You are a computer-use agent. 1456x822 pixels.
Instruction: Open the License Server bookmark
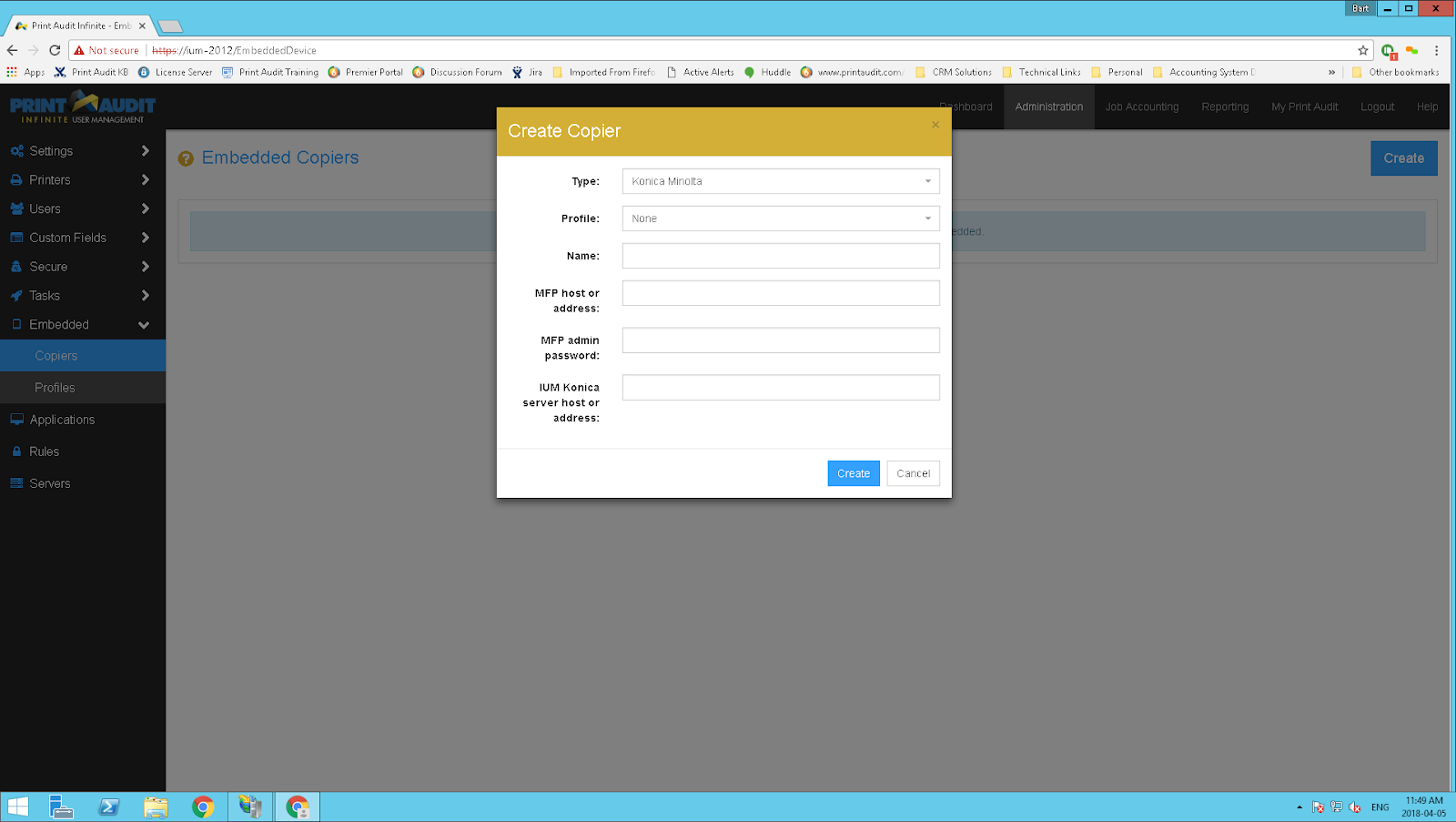click(x=175, y=72)
